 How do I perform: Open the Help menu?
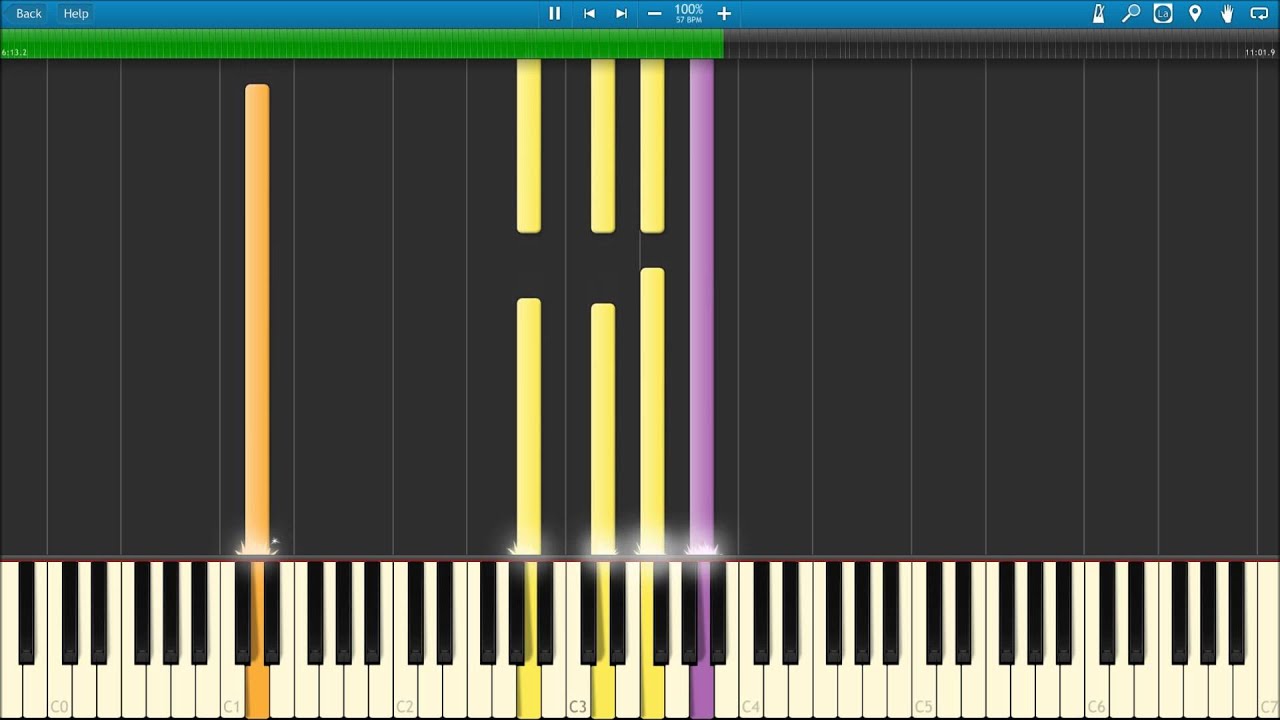click(76, 13)
